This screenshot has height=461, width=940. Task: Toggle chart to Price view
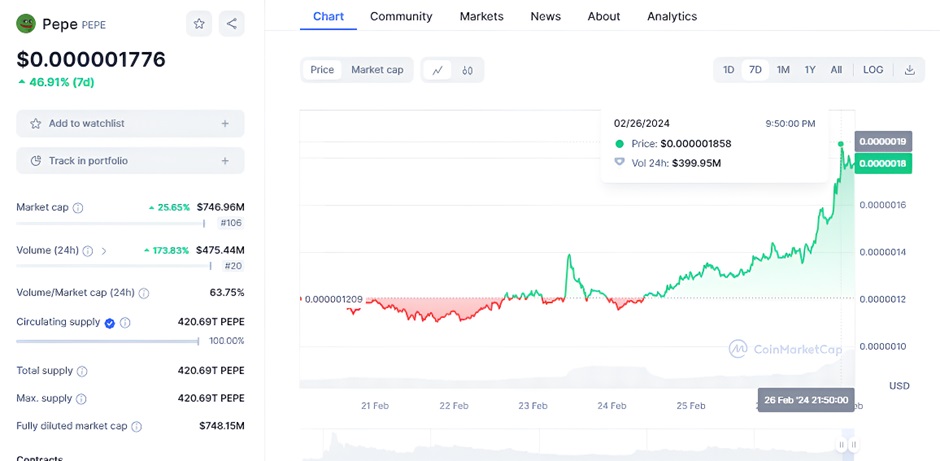click(322, 70)
